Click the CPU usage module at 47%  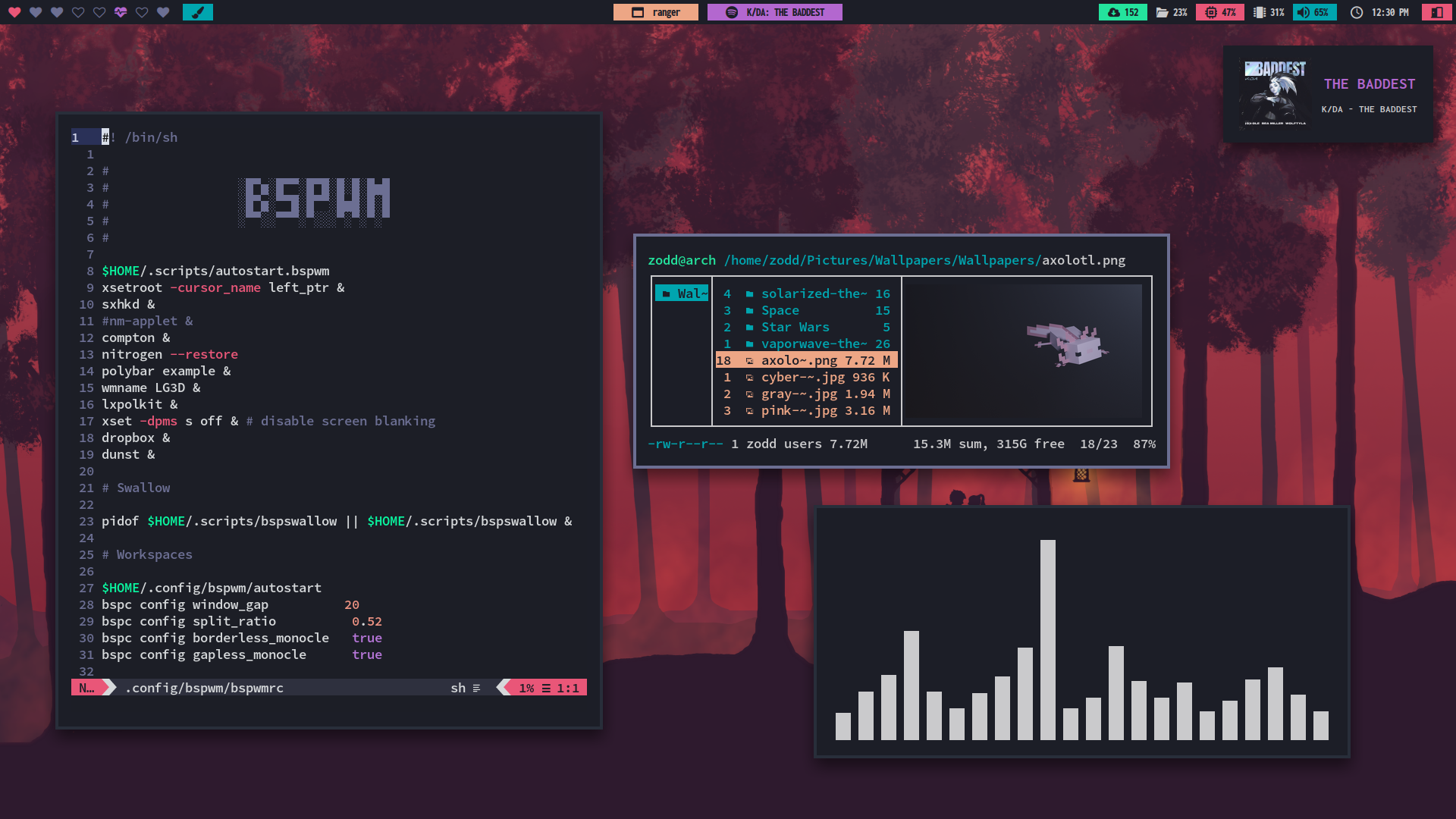(1220, 12)
